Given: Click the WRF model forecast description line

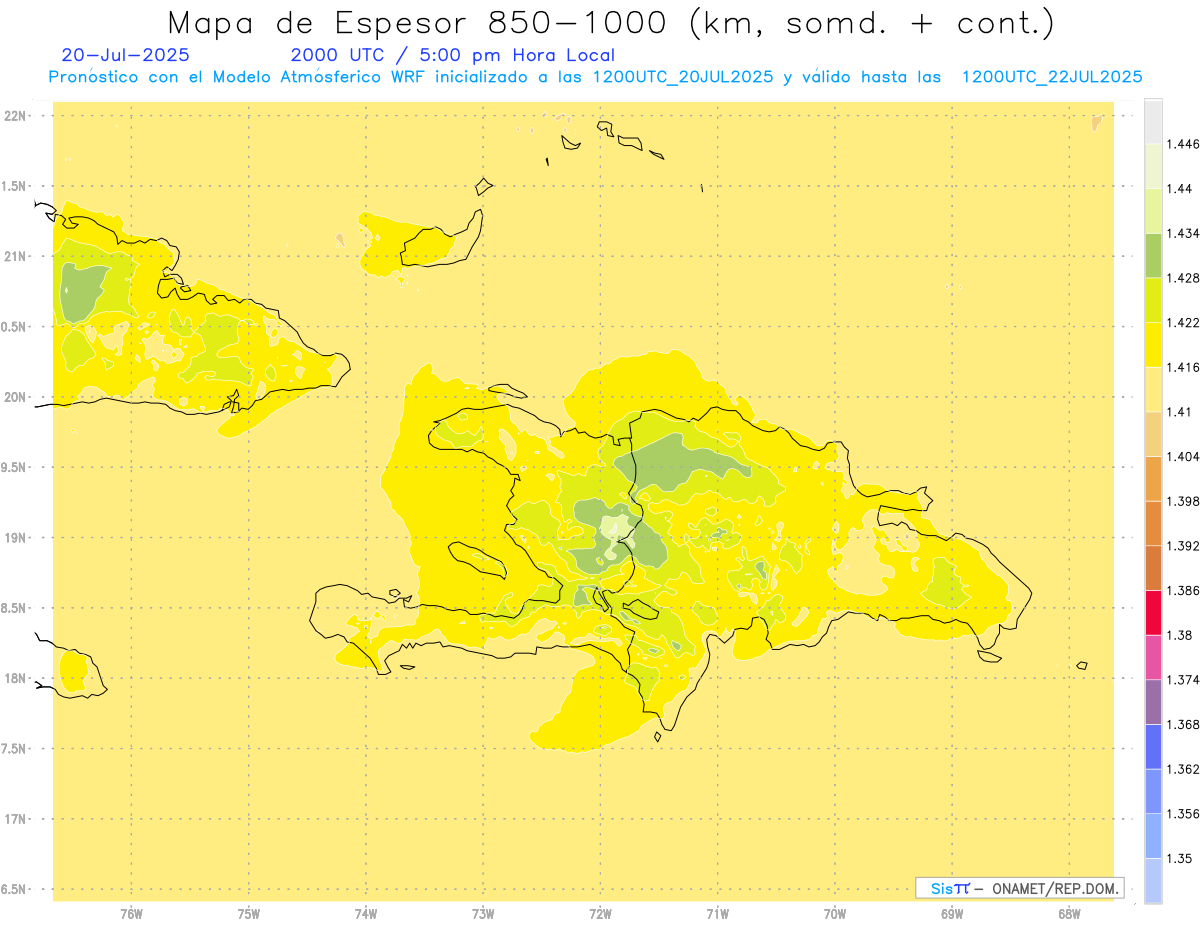Looking at the screenshot, I should pos(595,77).
